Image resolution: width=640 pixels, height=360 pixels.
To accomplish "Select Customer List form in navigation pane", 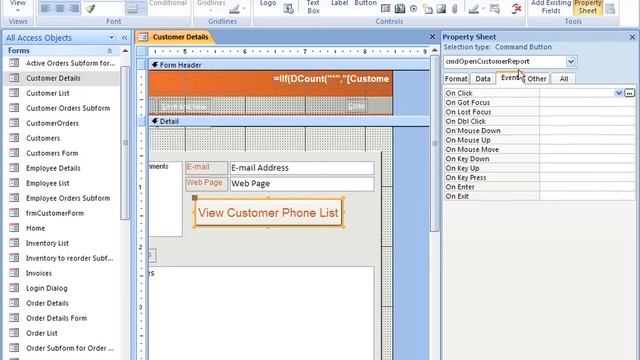I will coord(62,93).
